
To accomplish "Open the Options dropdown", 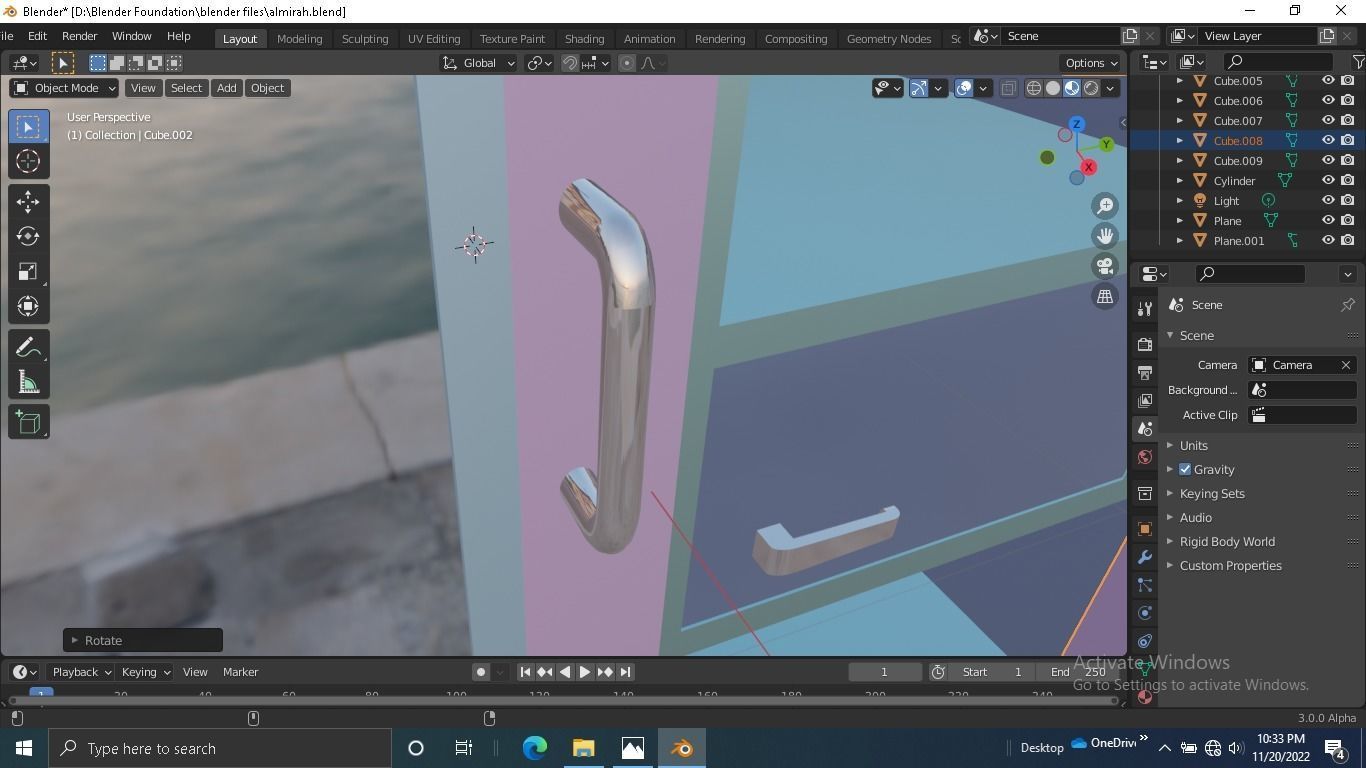I will coord(1091,63).
